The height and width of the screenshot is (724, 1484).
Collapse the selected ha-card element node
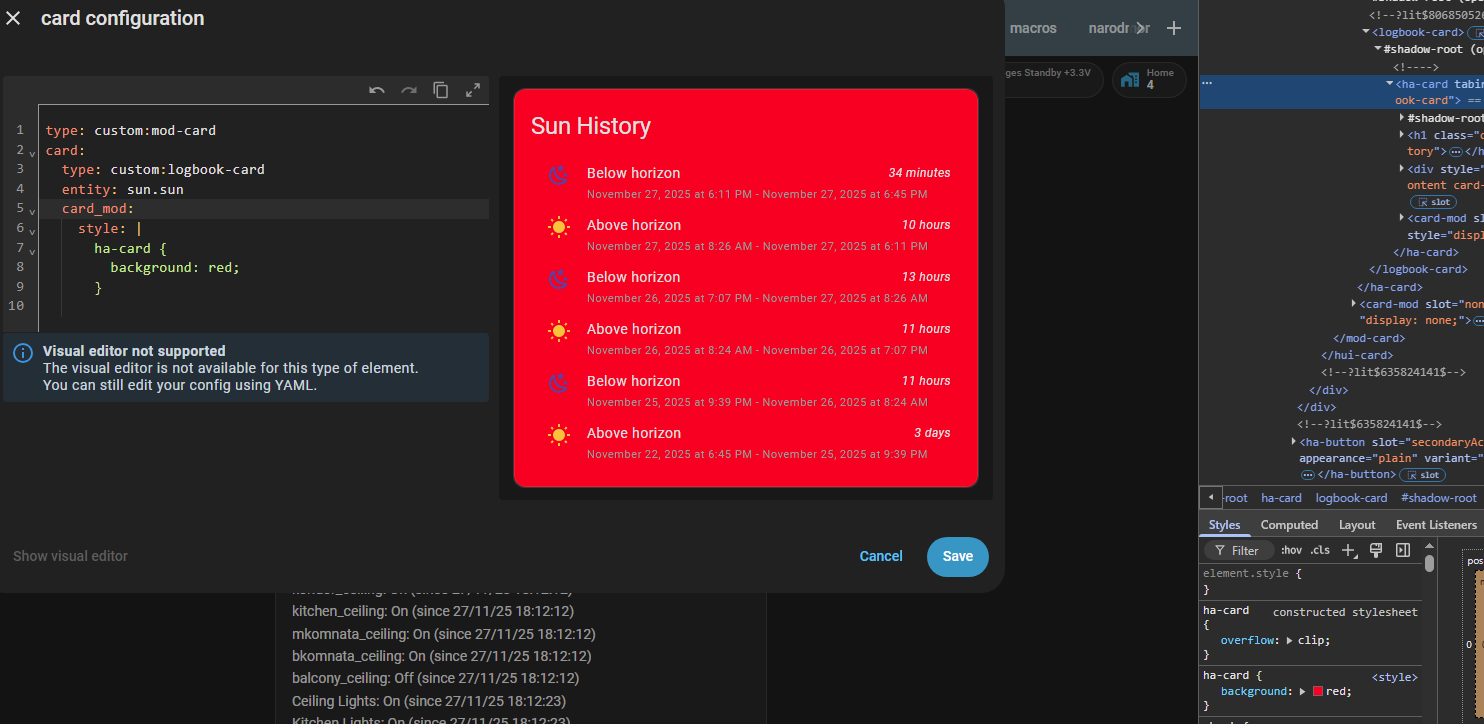[1390, 84]
